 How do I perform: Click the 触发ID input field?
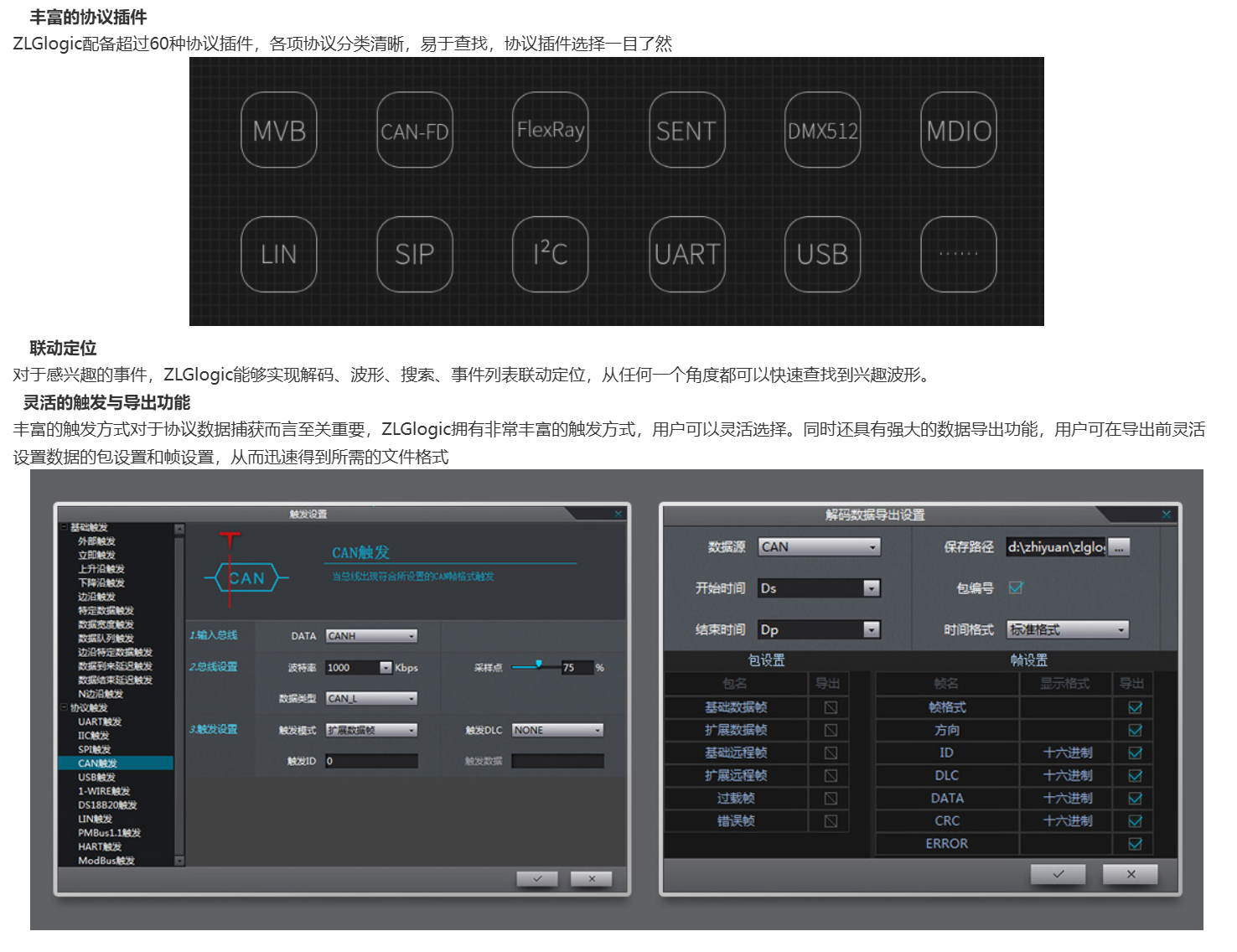[x=371, y=761]
